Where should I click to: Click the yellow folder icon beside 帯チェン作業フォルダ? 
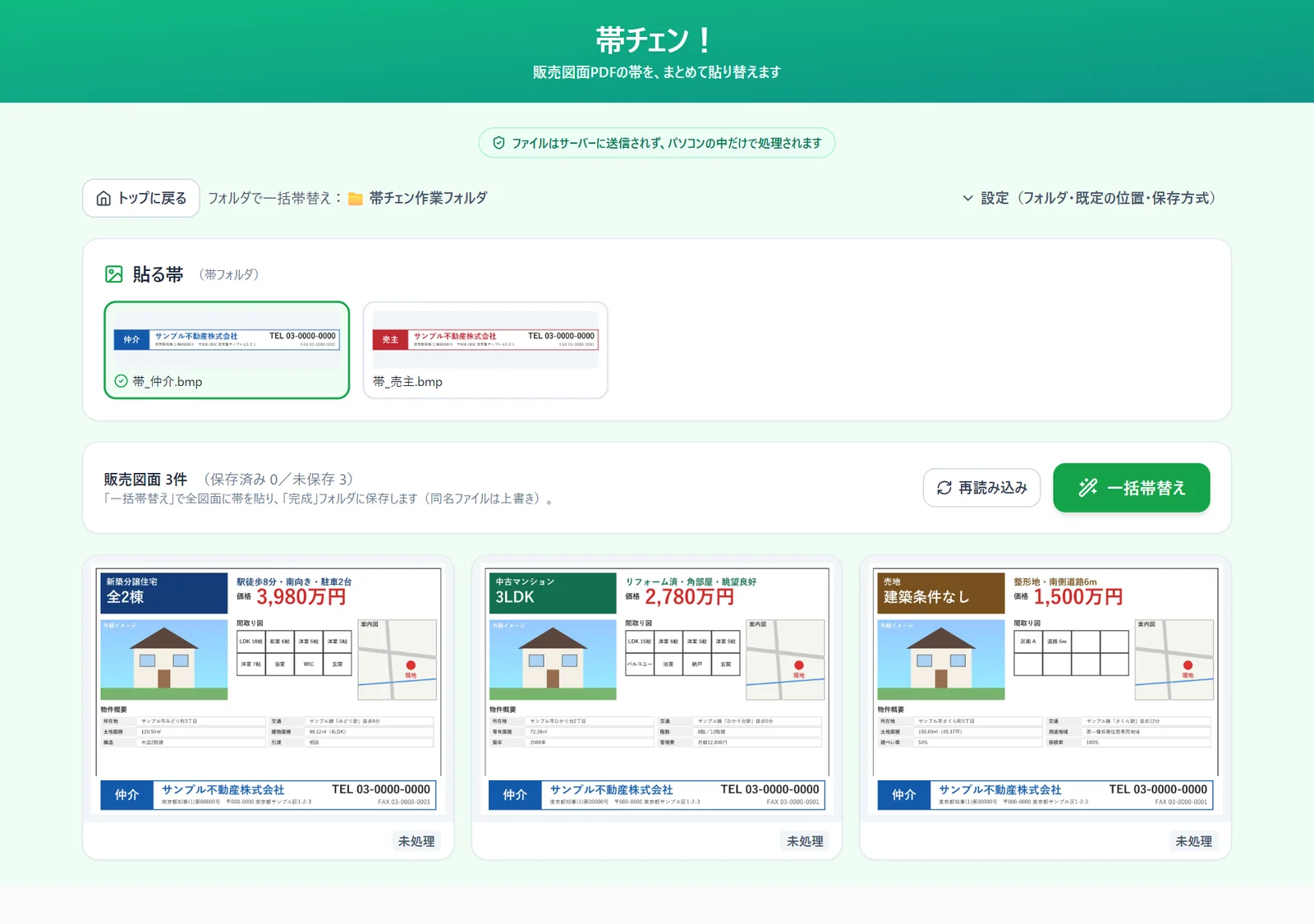pos(356,199)
